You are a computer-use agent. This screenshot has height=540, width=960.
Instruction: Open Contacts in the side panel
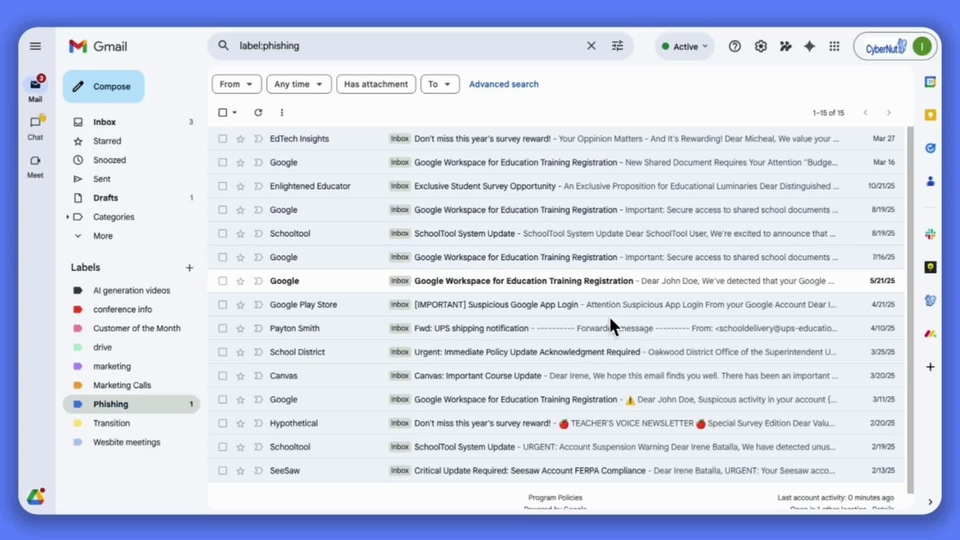click(x=930, y=181)
